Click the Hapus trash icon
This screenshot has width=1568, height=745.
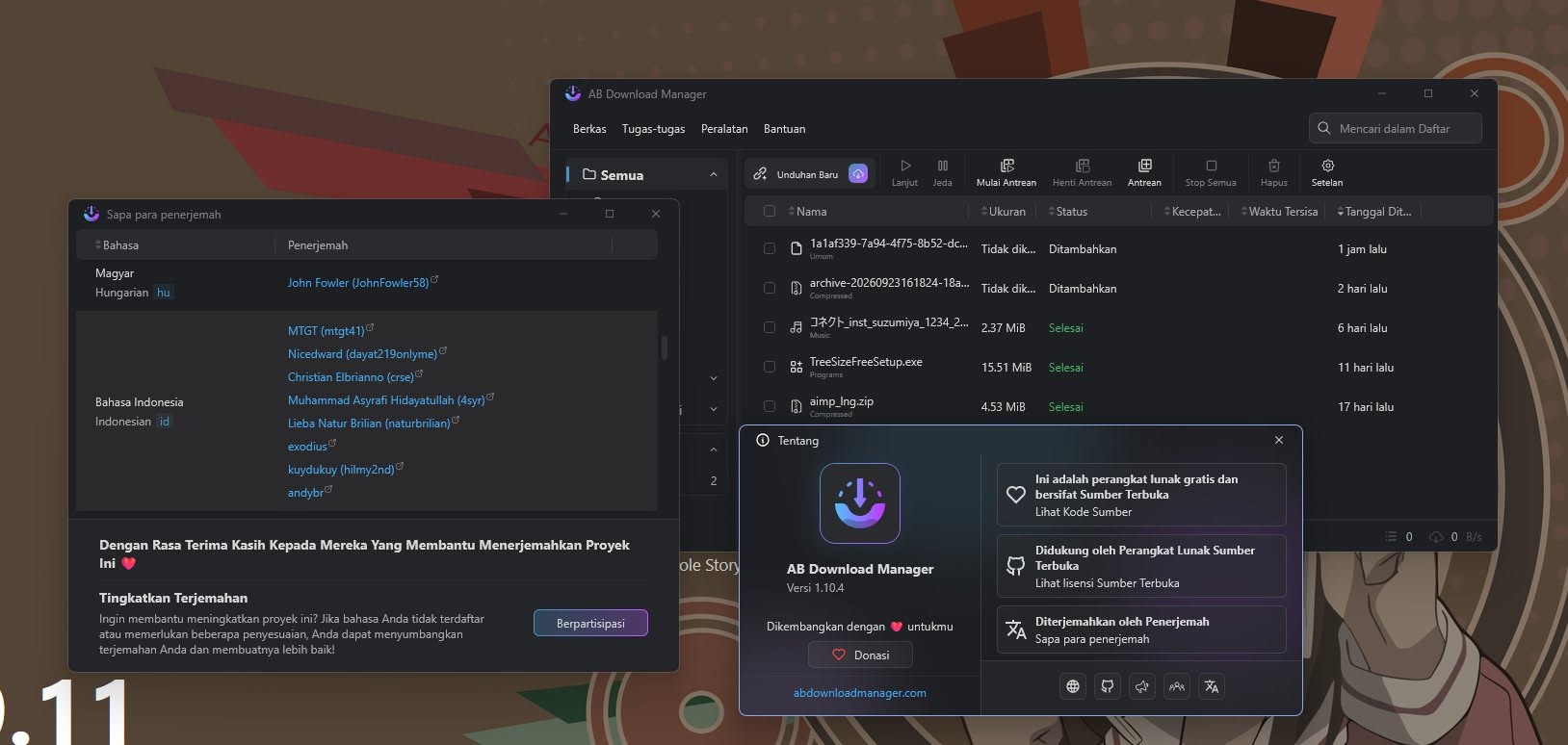(1273, 172)
